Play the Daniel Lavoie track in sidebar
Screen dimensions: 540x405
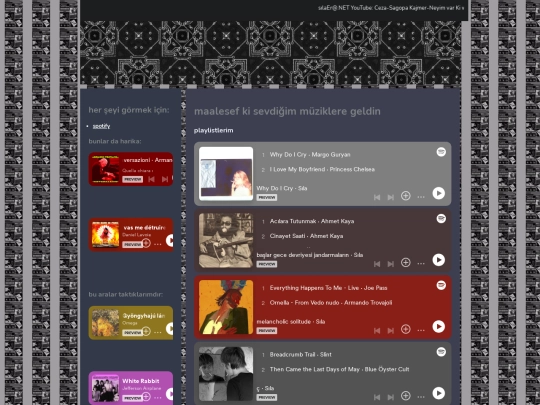tap(170, 240)
